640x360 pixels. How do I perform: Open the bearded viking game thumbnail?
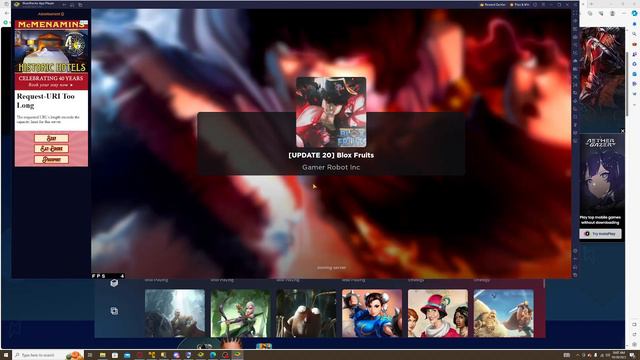coord(504,313)
